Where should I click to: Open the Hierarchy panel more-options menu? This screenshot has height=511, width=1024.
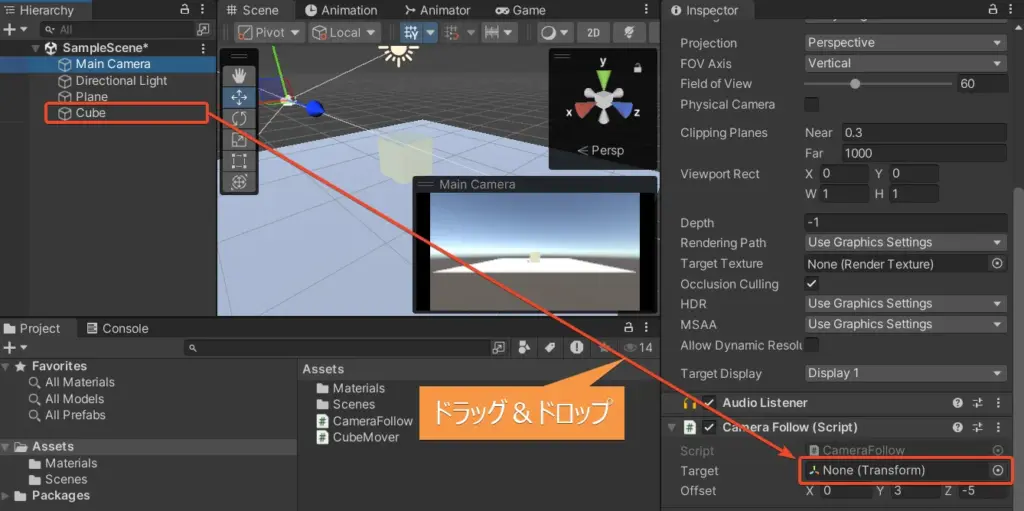click(x=203, y=10)
